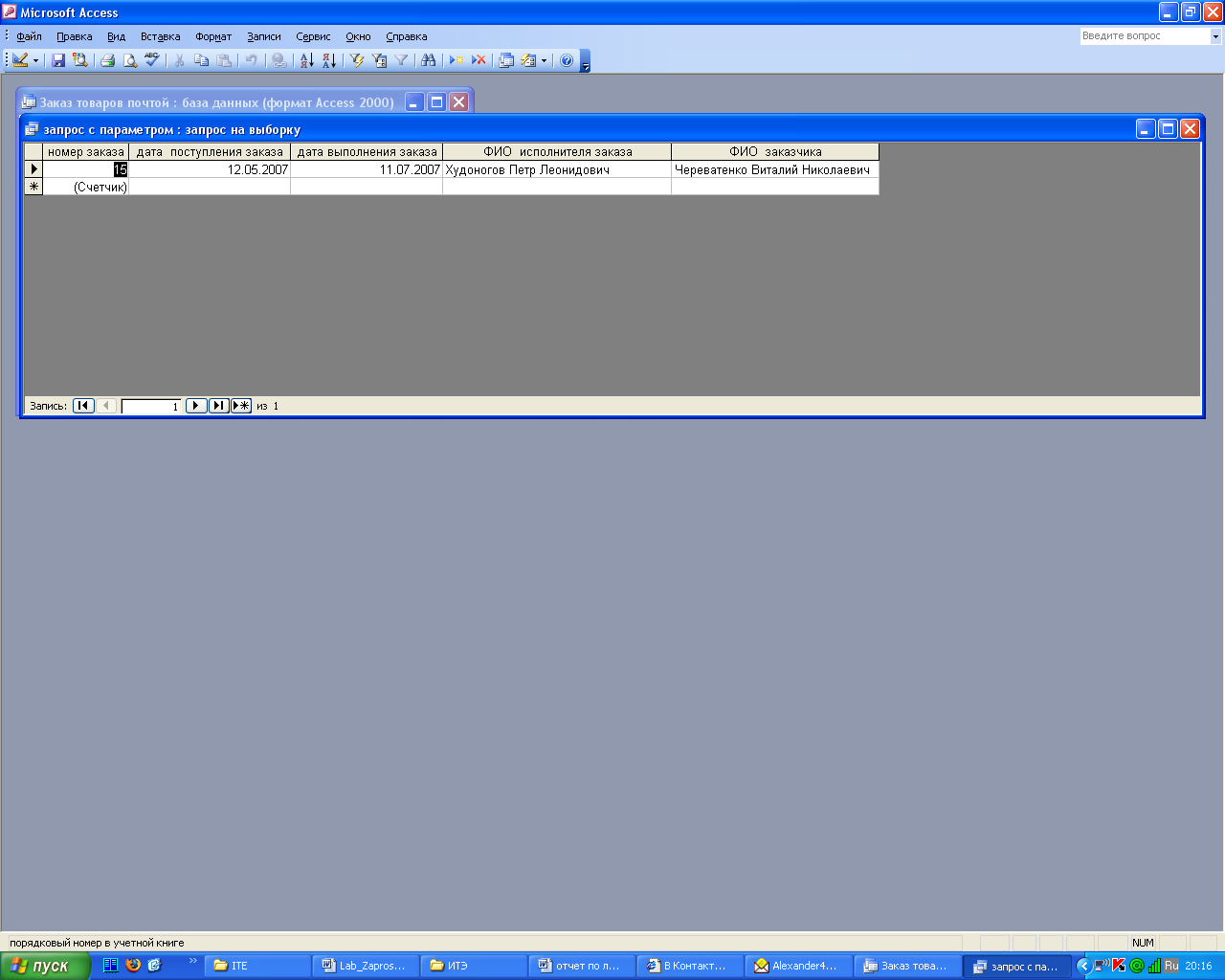Click the Cut scissors icon
1225x980 pixels.
[x=179, y=60]
